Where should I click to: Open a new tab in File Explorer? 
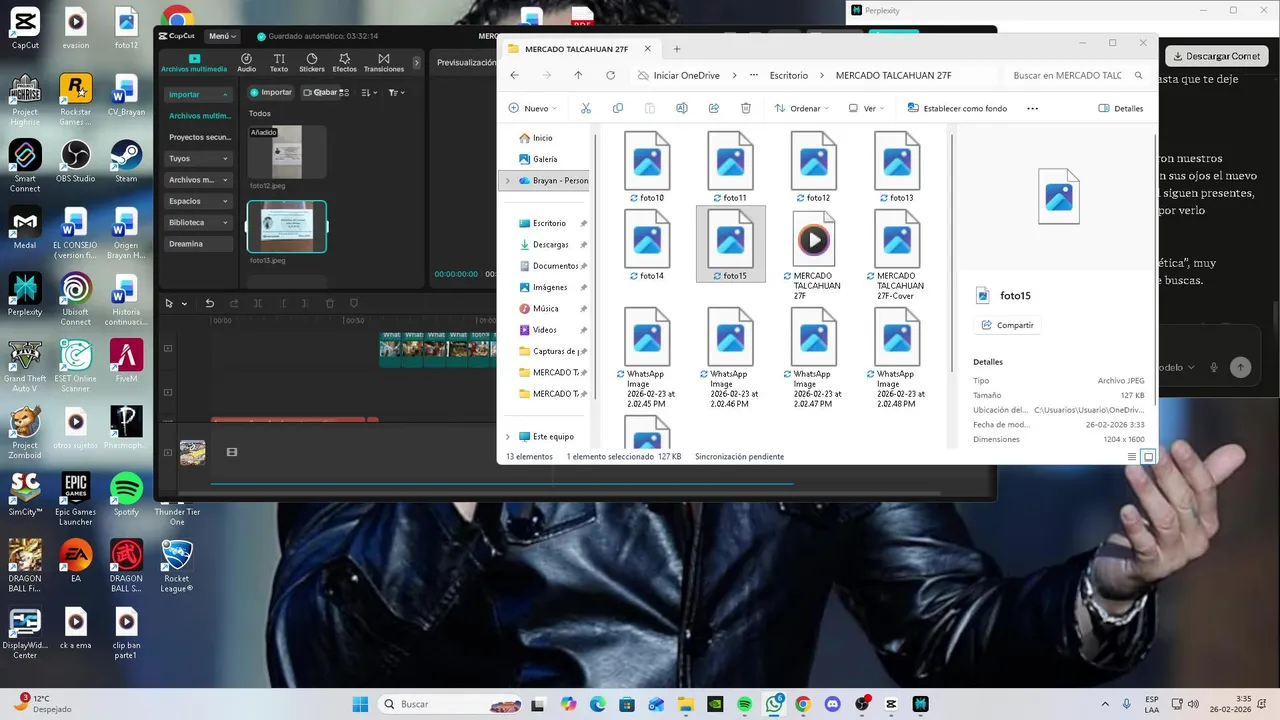pyautogui.click(x=677, y=48)
